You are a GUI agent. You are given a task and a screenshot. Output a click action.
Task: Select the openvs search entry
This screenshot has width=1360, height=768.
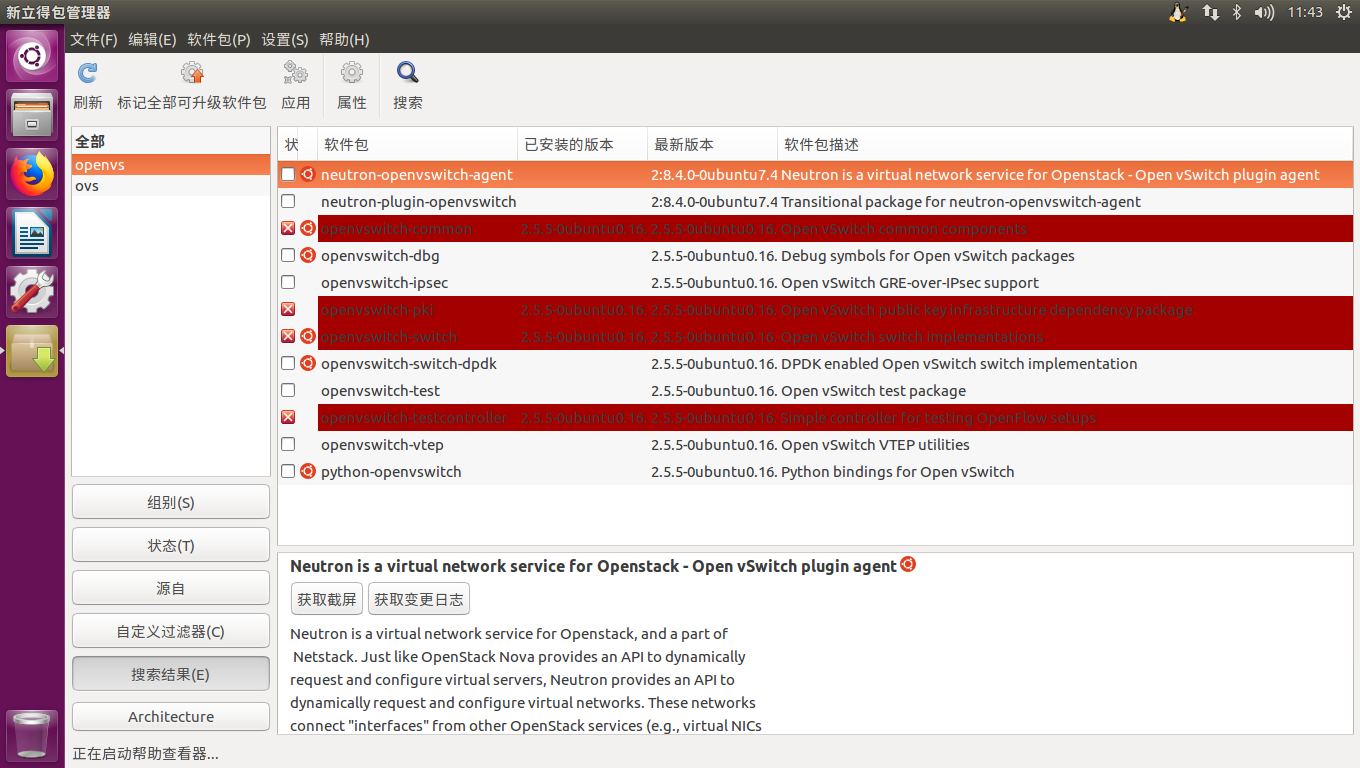[171, 164]
